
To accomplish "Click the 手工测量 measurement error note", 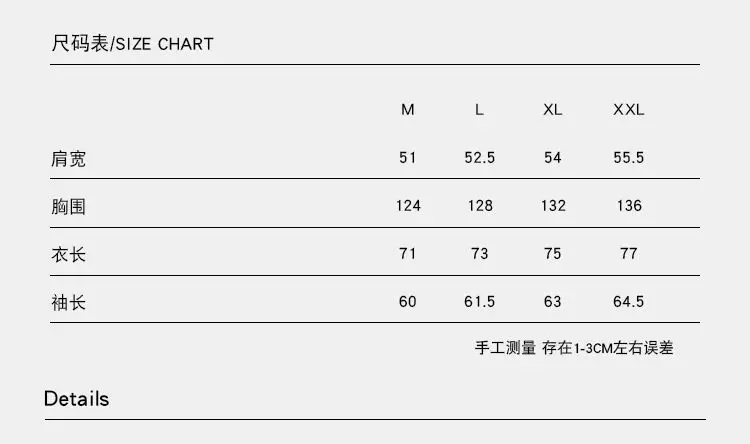I will click(x=574, y=348).
